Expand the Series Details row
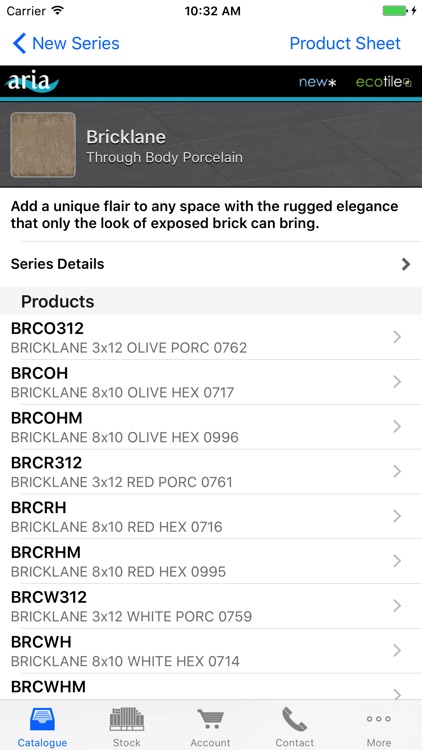The height and width of the screenshot is (750, 422). (x=211, y=264)
